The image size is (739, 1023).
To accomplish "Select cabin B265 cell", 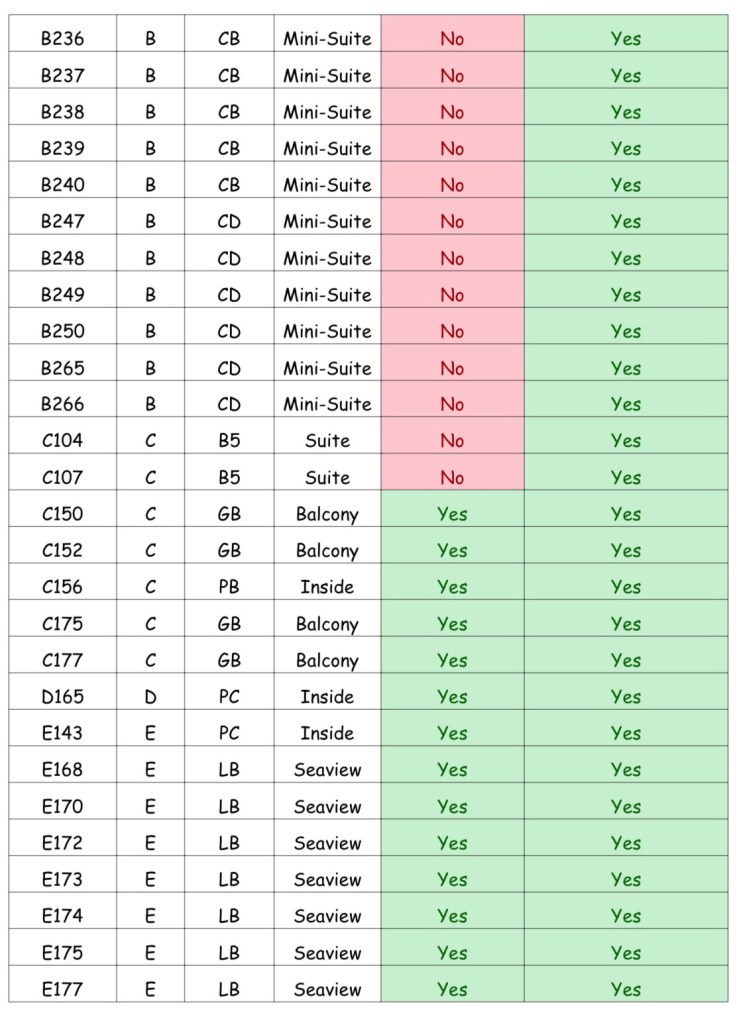I will coord(62,368).
